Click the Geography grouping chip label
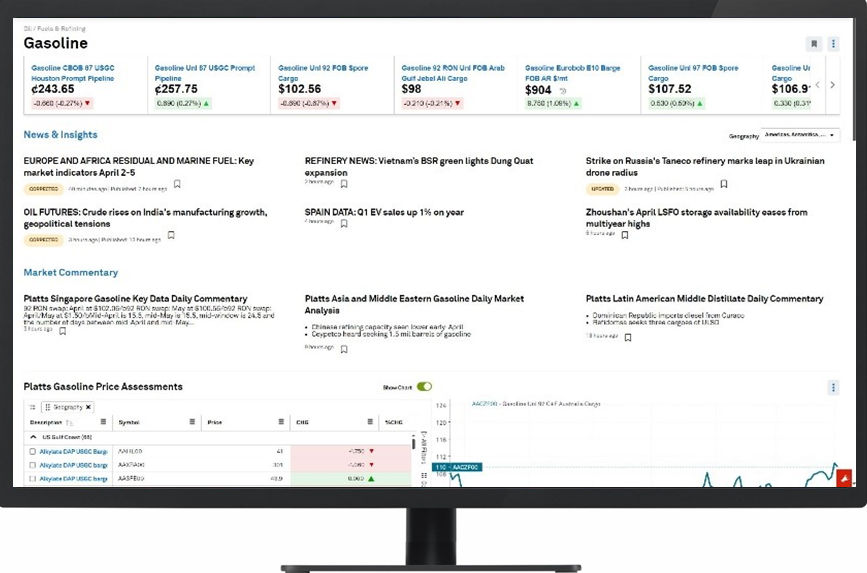This screenshot has width=867, height=573. (67, 407)
